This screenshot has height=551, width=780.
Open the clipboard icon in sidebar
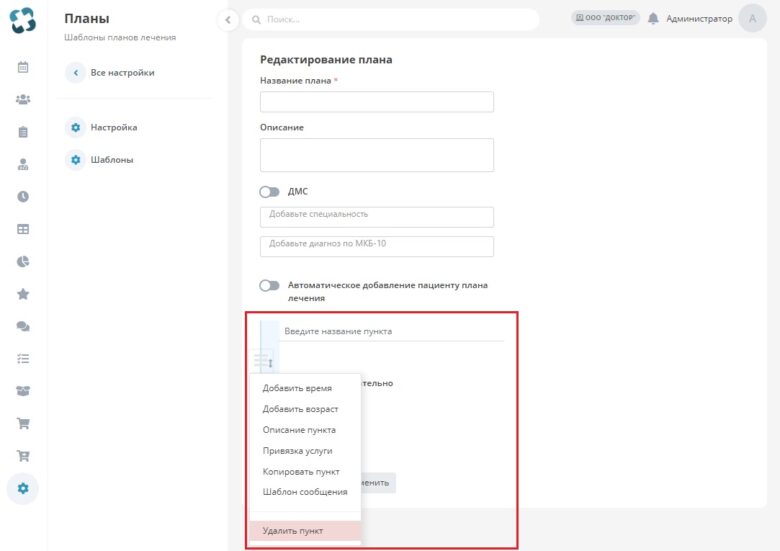point(23,132)
